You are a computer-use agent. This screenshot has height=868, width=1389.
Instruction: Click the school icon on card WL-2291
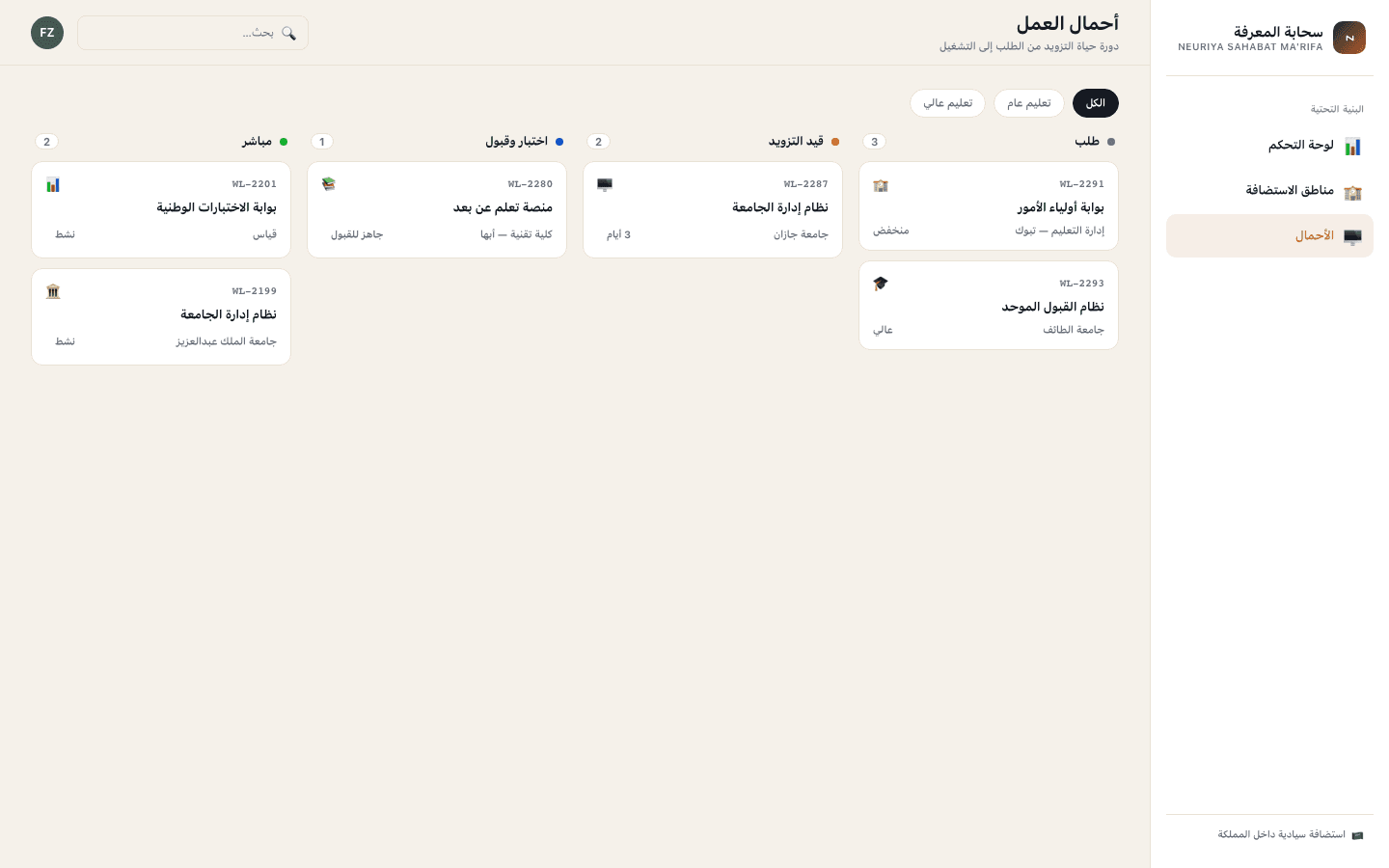click(881, 185)
